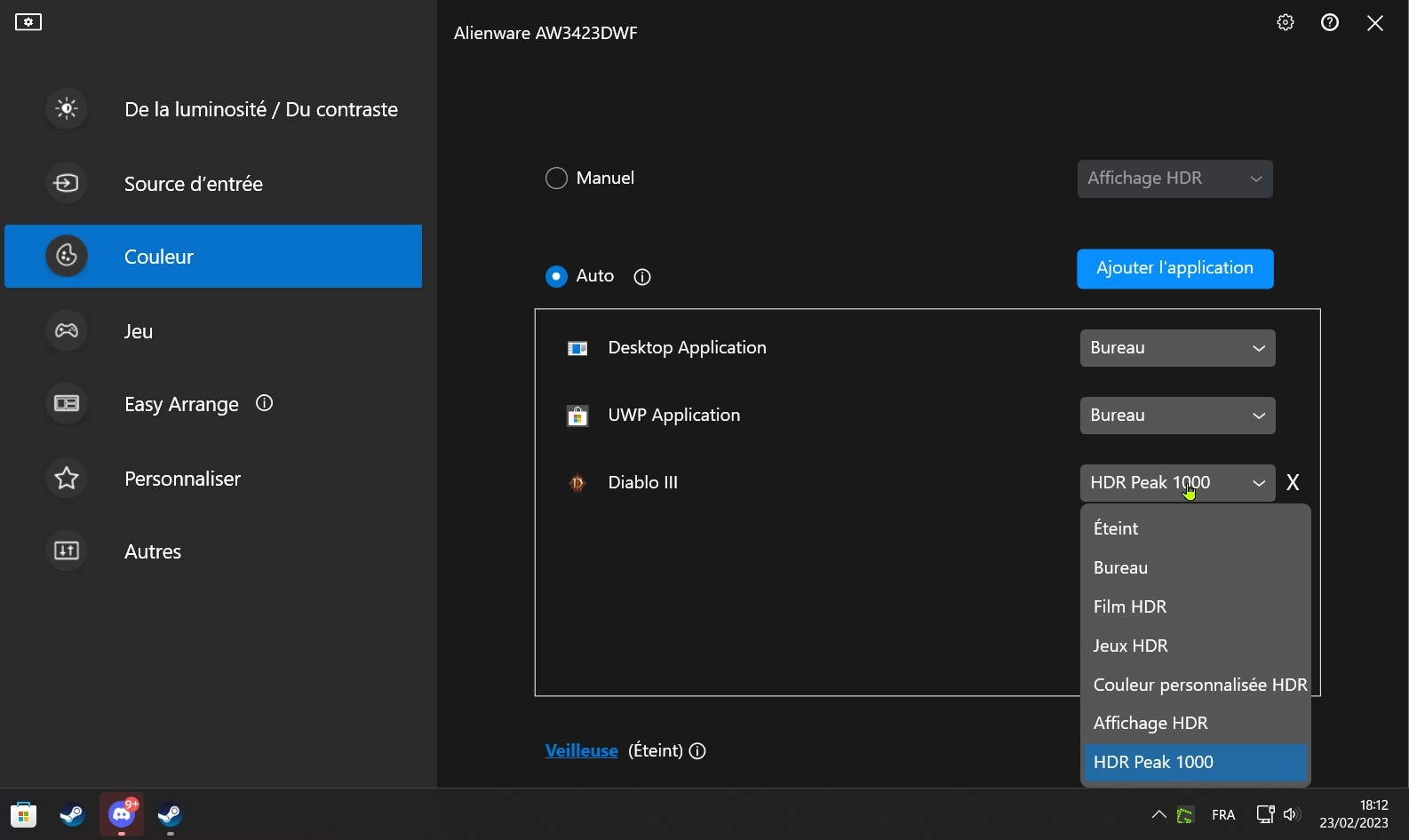
Task: Click the help question mark icon
Action: [1329, 23]
